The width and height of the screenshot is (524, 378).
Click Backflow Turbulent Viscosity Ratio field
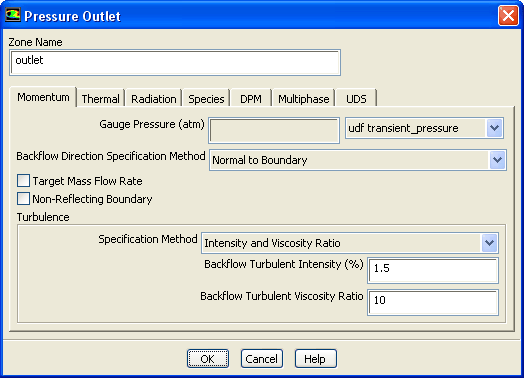[433, 302]
